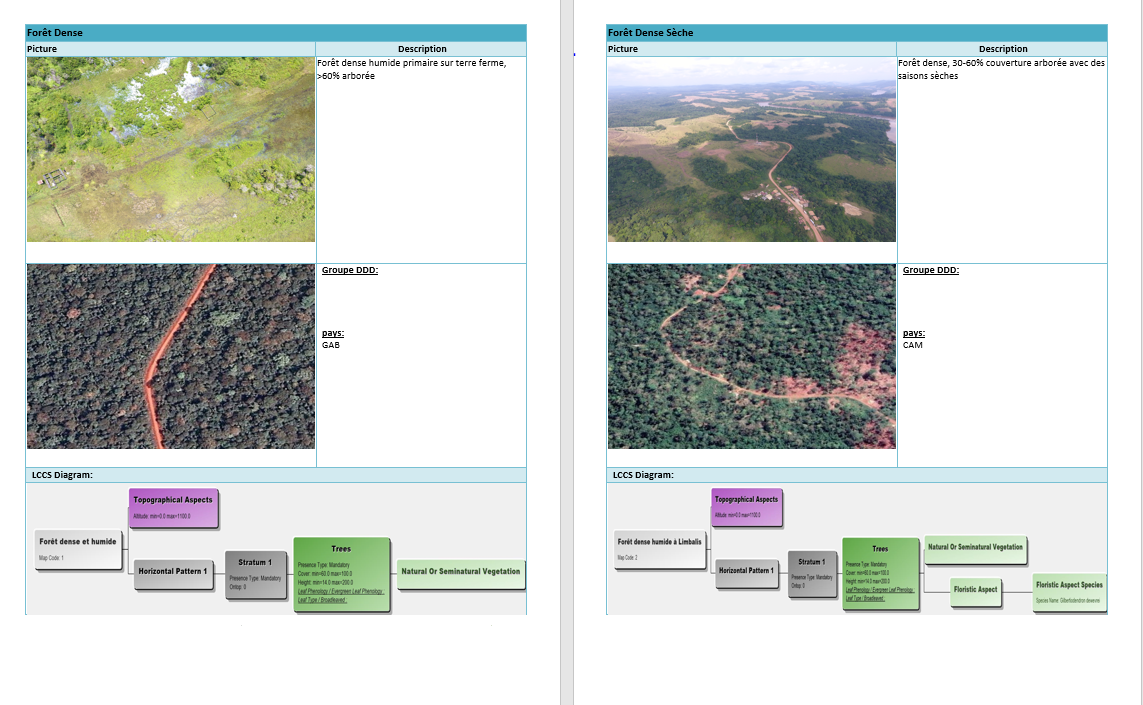Click the satellite image with red road under Forêt Dense

click(x=170, y=356)
